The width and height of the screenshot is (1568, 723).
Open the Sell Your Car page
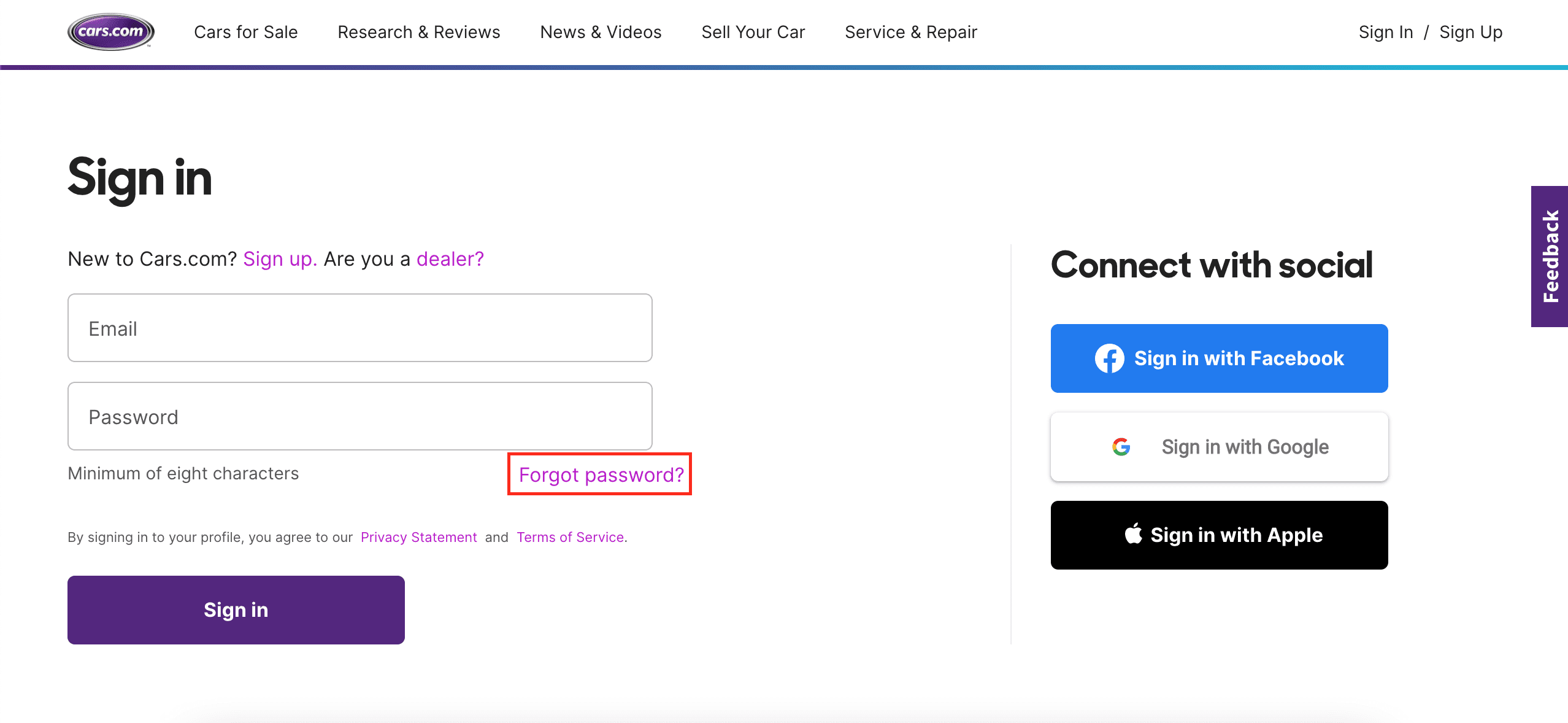753,32
